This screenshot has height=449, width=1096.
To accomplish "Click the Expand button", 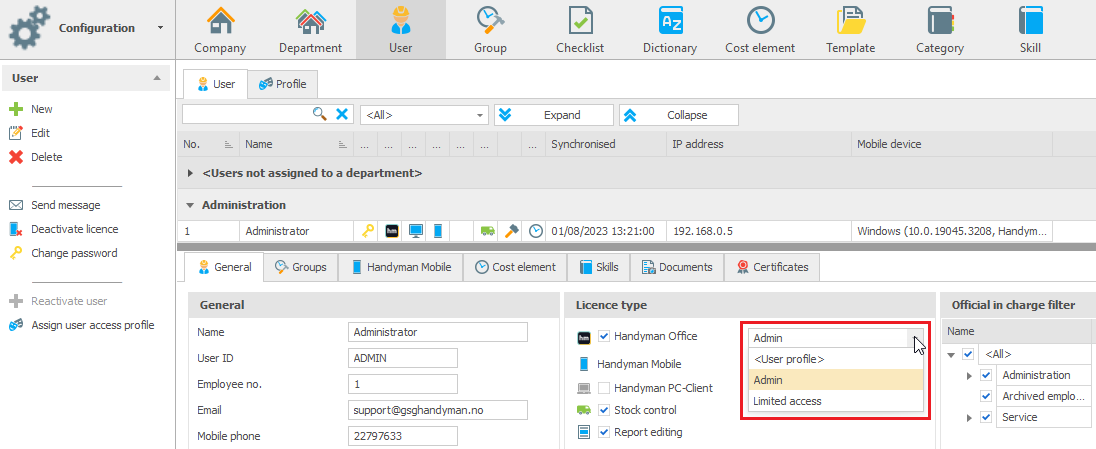I will (554, 115).
